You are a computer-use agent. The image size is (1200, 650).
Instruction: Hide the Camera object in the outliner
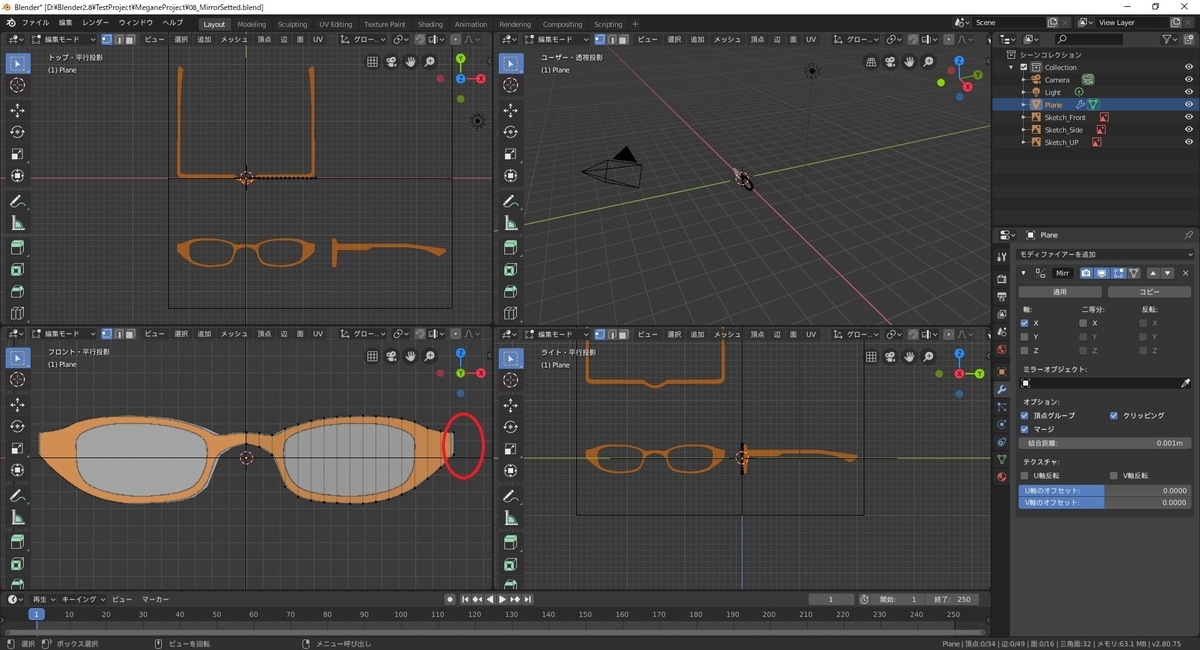(x=1189, y=79)
